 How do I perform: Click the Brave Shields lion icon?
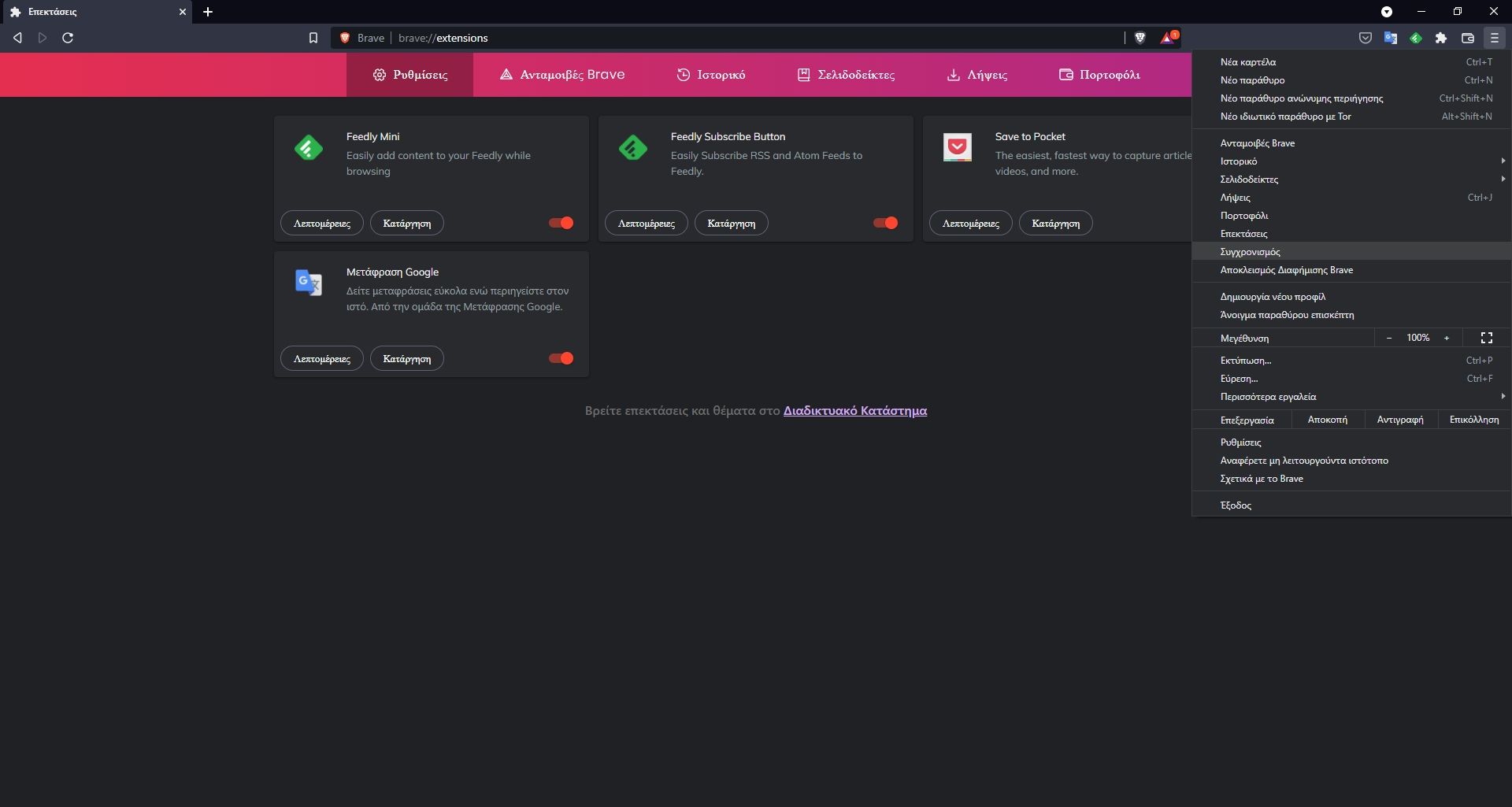tap(1140, 38)
